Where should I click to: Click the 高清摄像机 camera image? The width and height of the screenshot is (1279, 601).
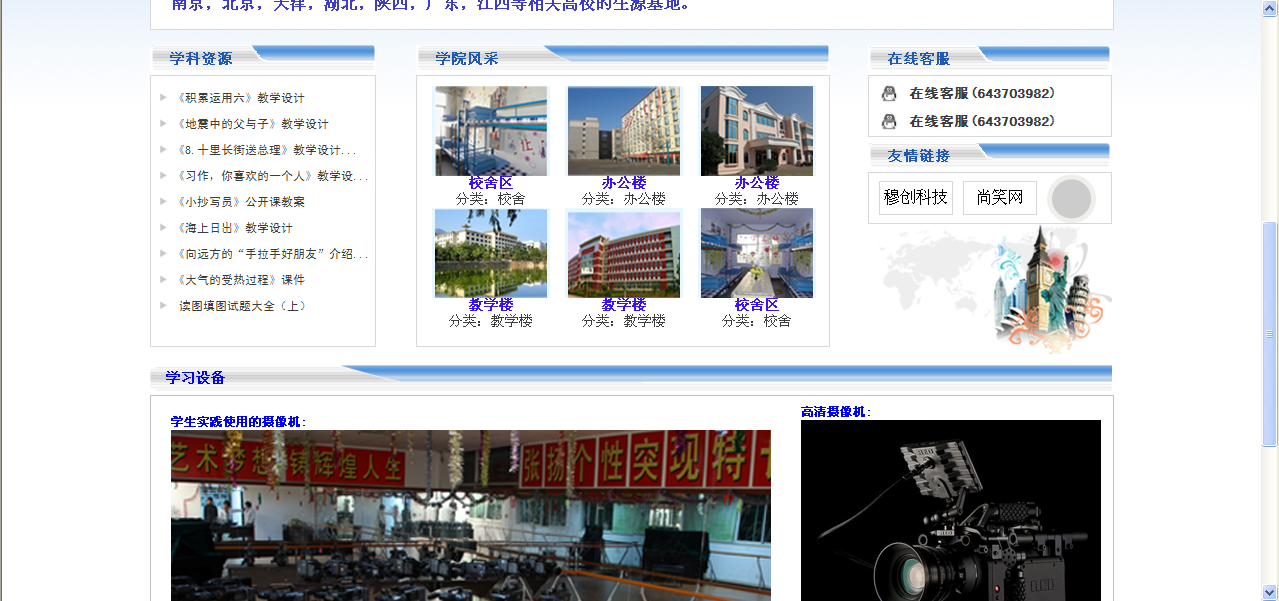[x=950, y=510]
